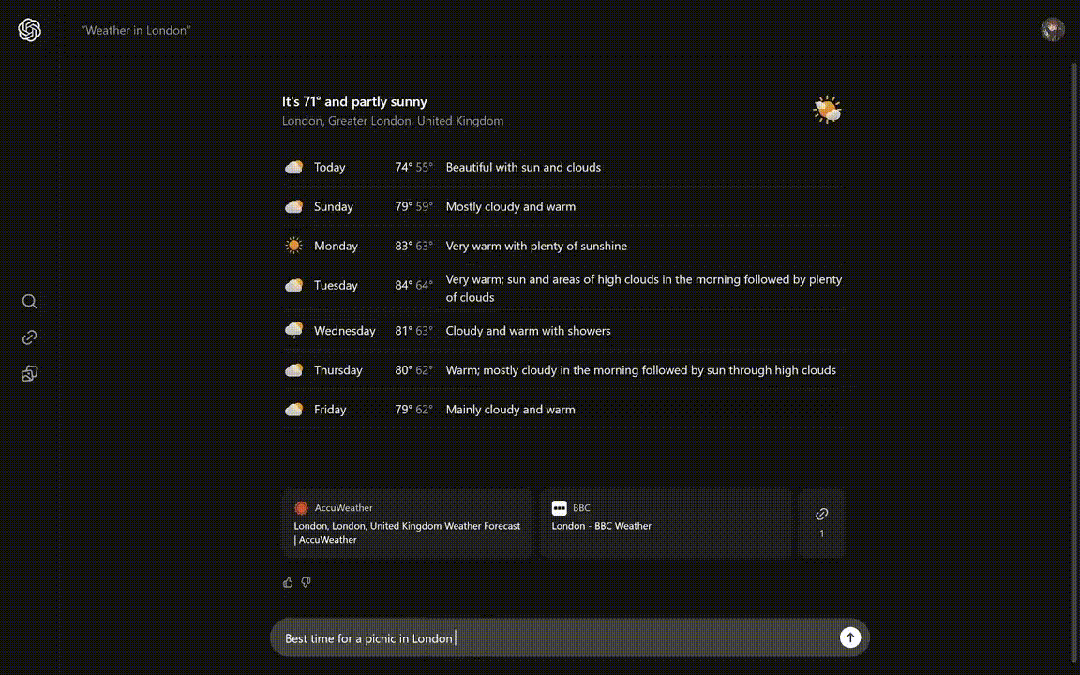This screenshot has height=675, width=1080.
Task: Click the "Weather in London" chat title
Action: coord(136,31)
